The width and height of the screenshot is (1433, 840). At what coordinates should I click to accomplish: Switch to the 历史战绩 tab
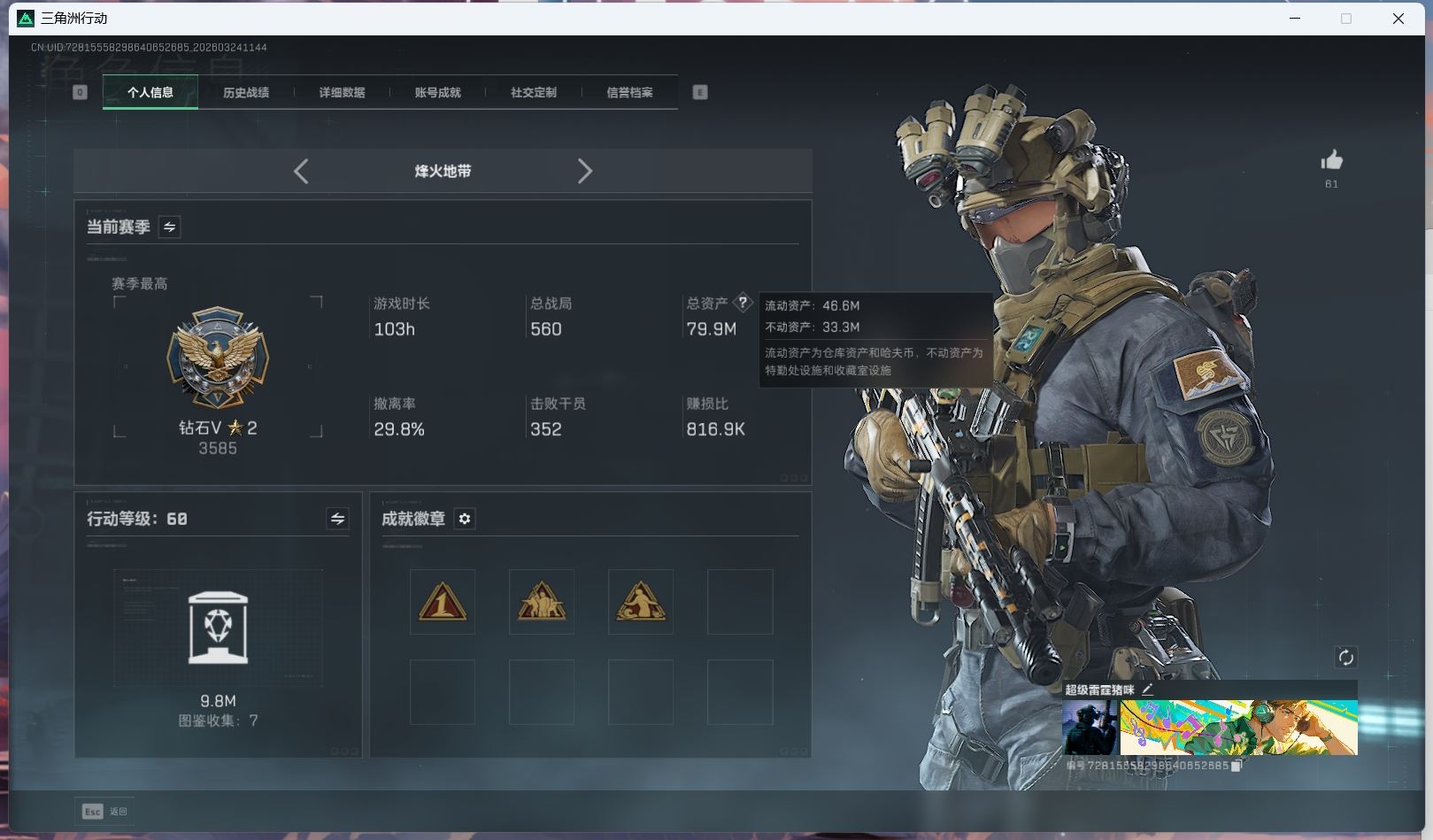pos(246,92)
